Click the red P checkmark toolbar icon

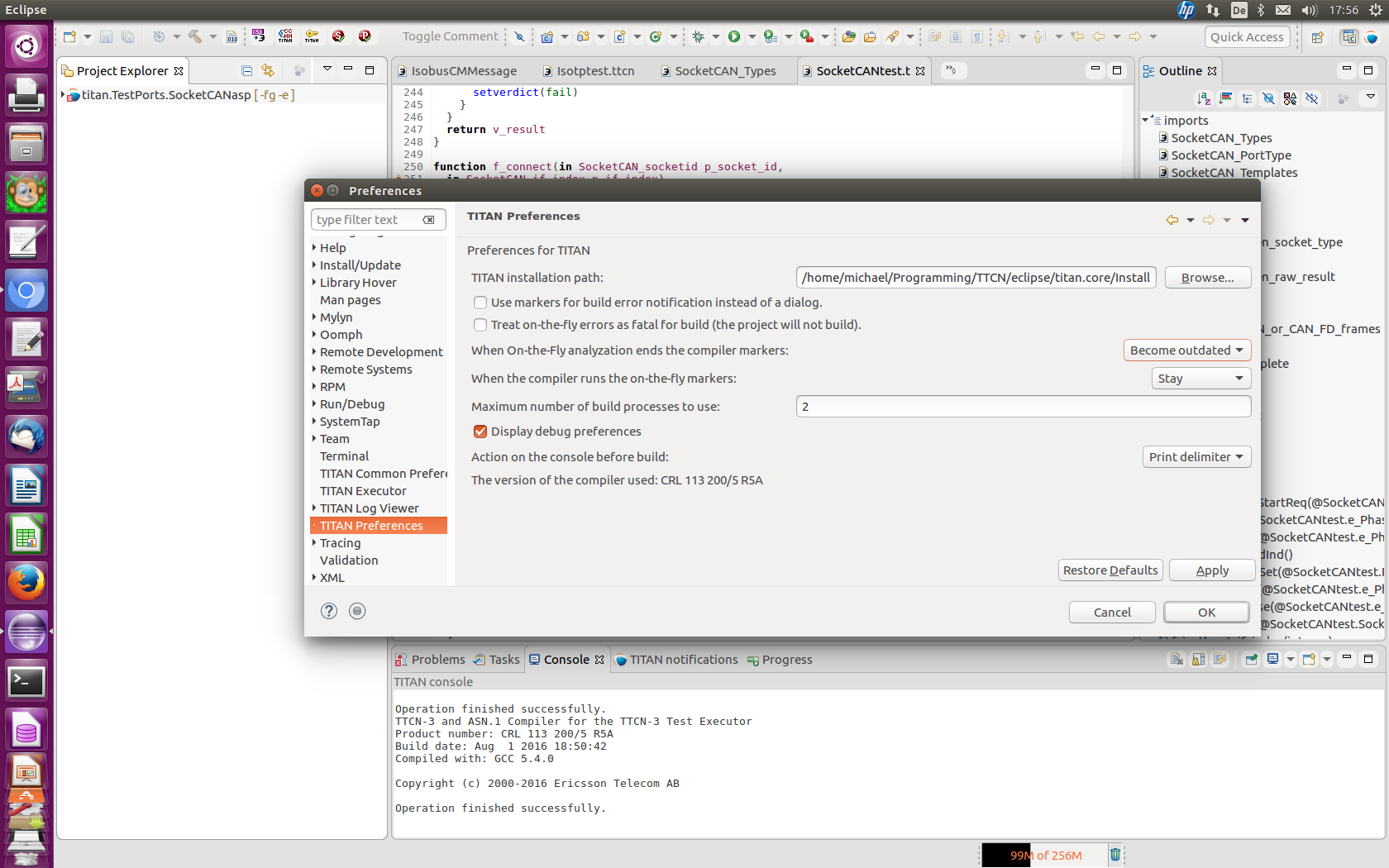[365, 36]
